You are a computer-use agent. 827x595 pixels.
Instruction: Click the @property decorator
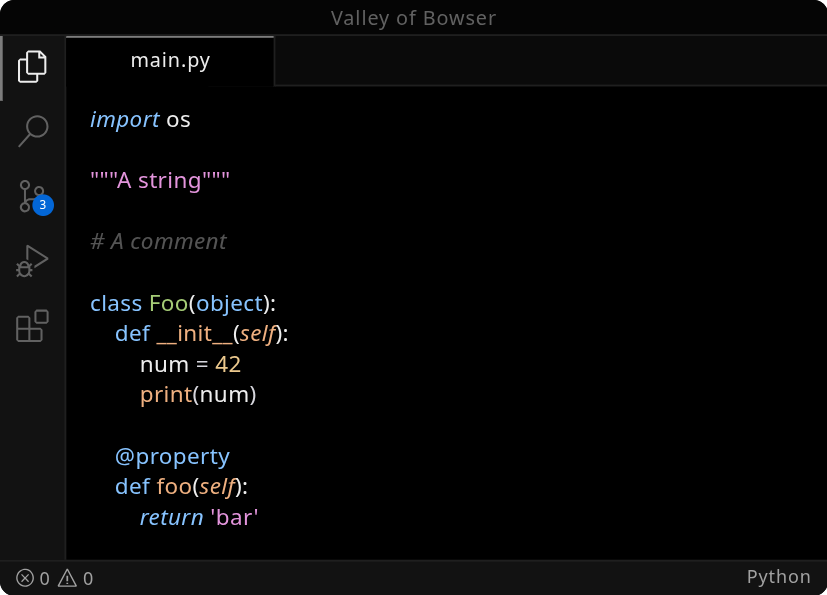point(172,456)
